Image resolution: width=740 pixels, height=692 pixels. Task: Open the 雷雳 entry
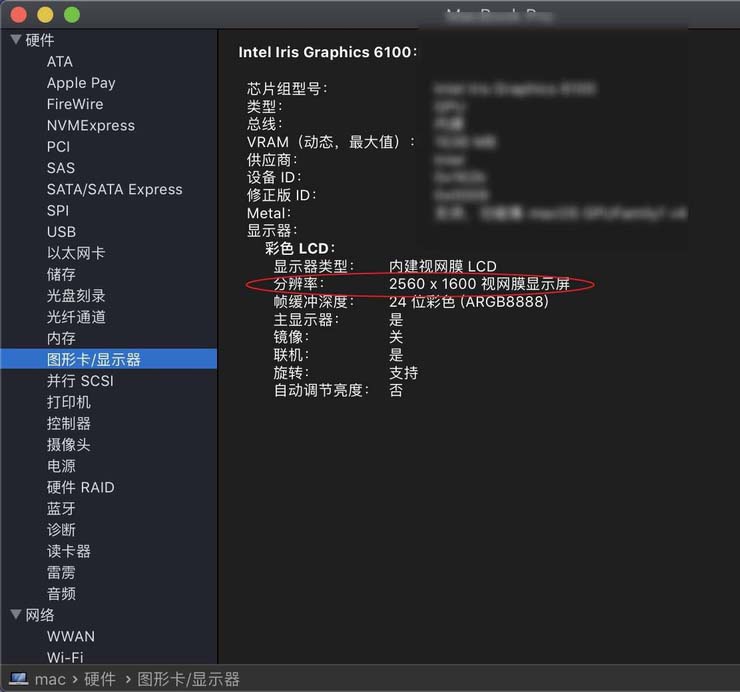pyautogui.click(x=61, y=573)
